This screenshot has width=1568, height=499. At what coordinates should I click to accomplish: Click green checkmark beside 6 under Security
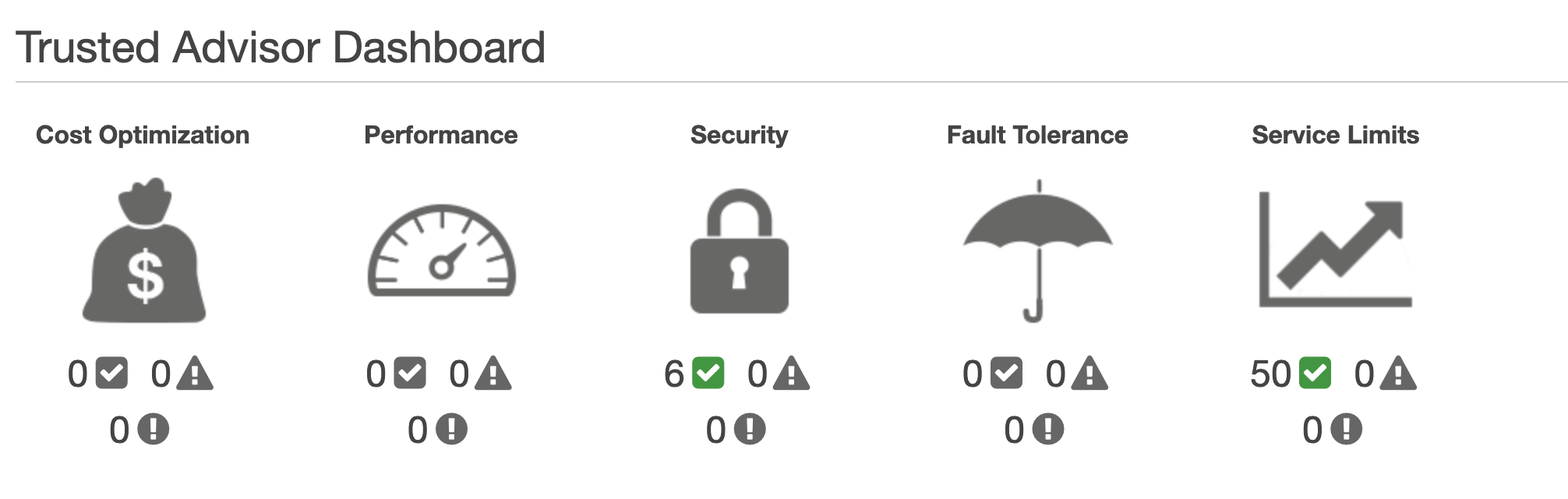tap(708, 373)
